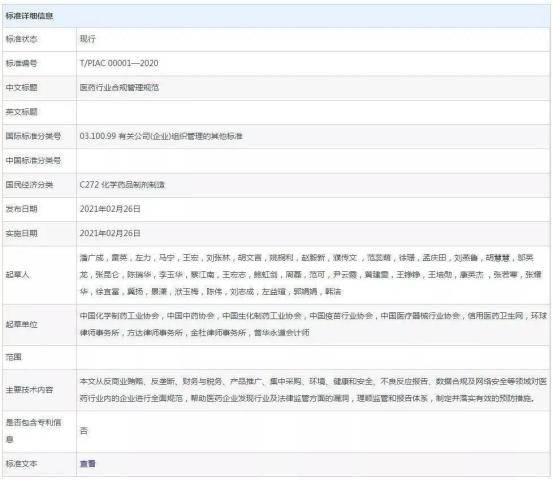
Task: Click the 主要技术内容 description text
Action: [x=313, y=390]
